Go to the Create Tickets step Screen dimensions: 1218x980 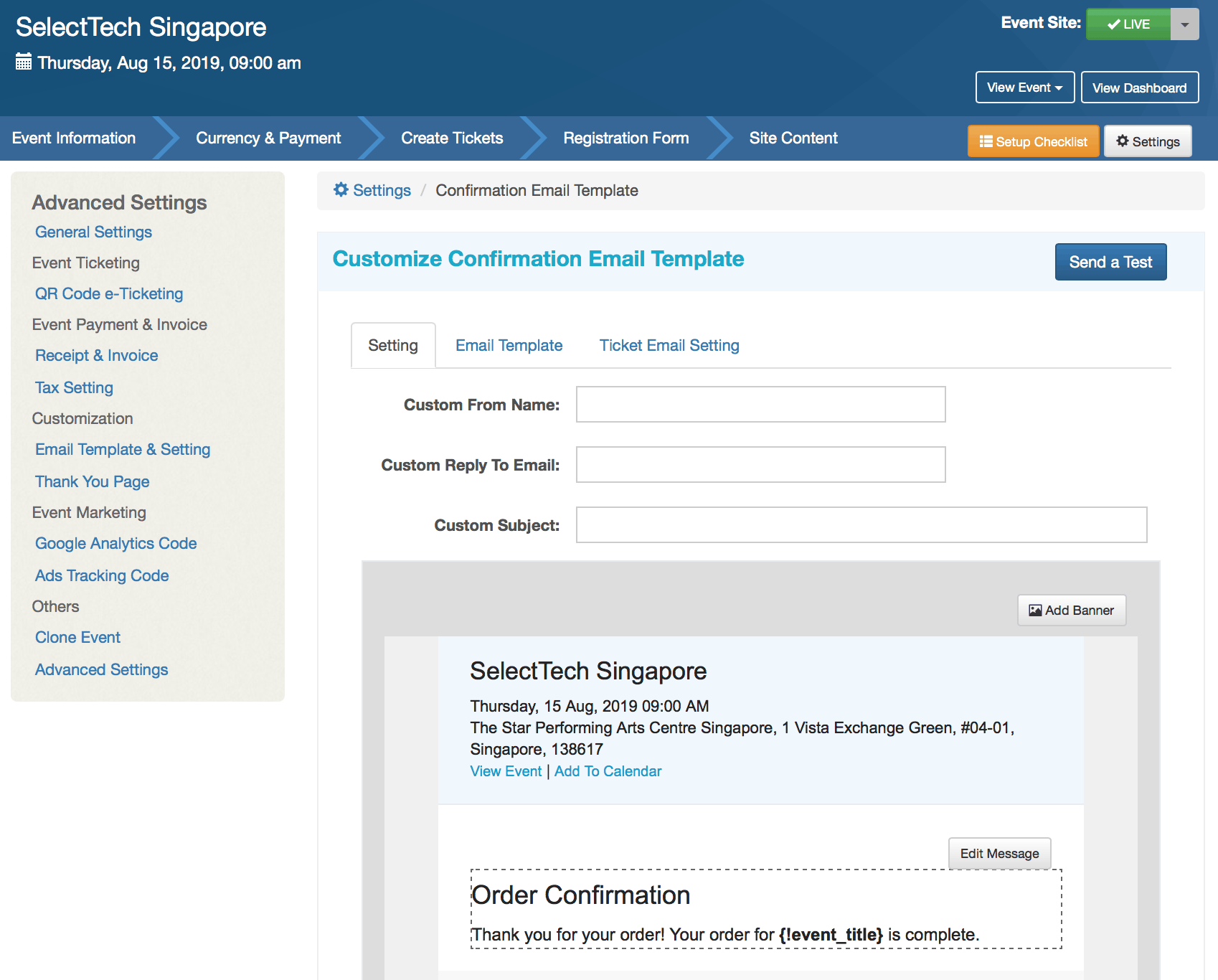pyautogui.click(x=452, y=138)
